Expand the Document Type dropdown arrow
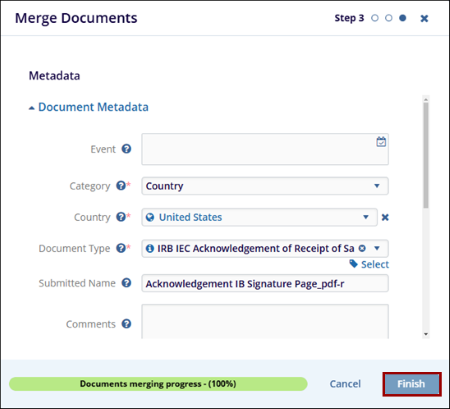450x409 pixels. coord(377,248)
